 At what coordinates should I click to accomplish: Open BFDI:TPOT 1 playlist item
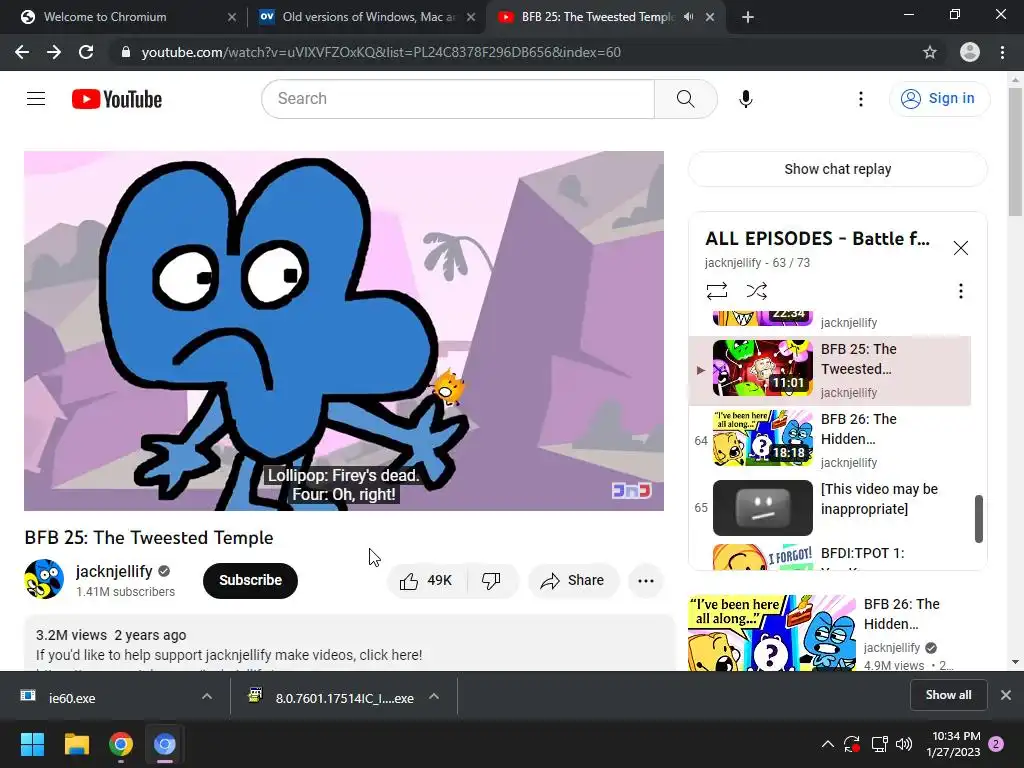(830, 557)
